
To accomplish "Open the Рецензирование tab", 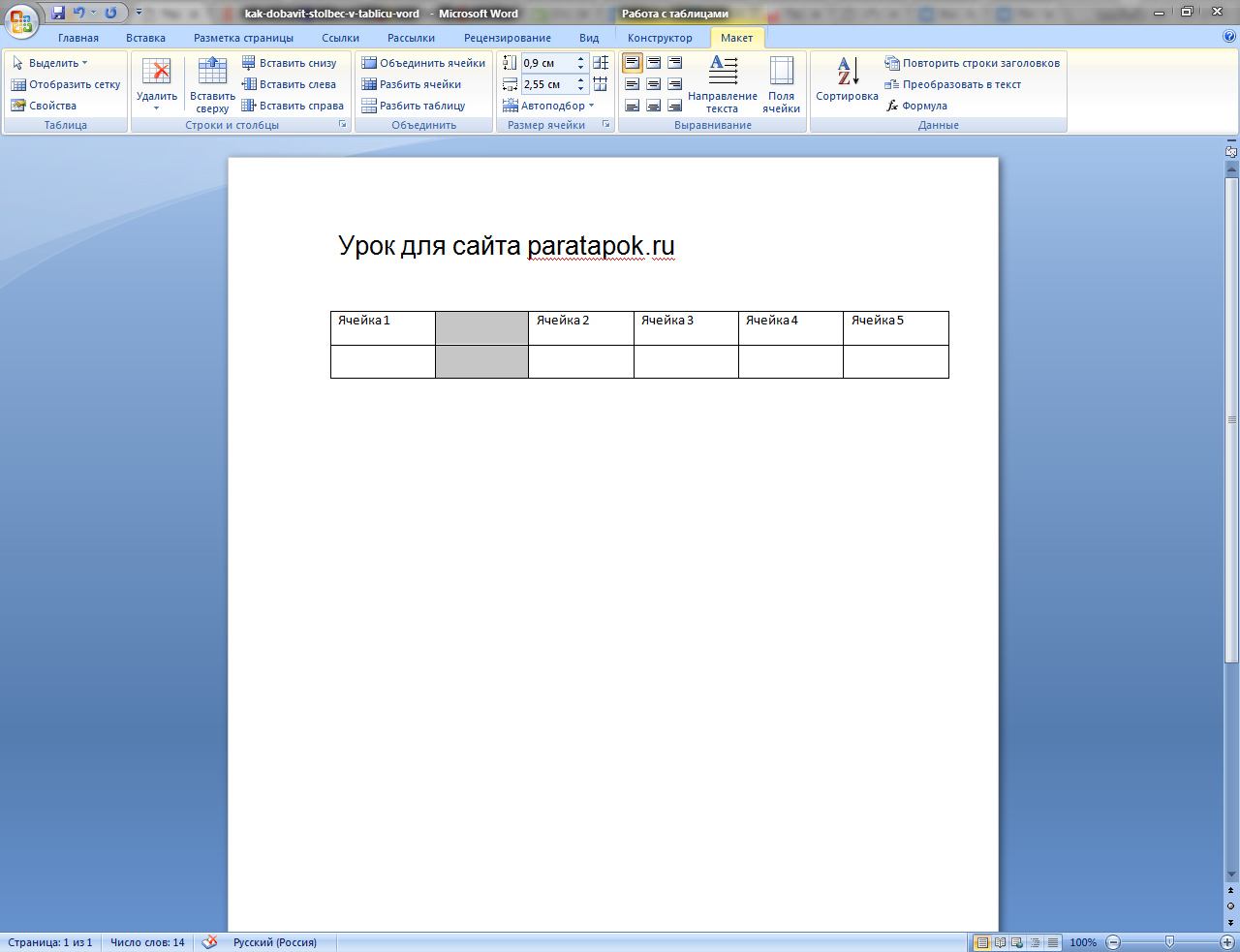I will [508, 38].
